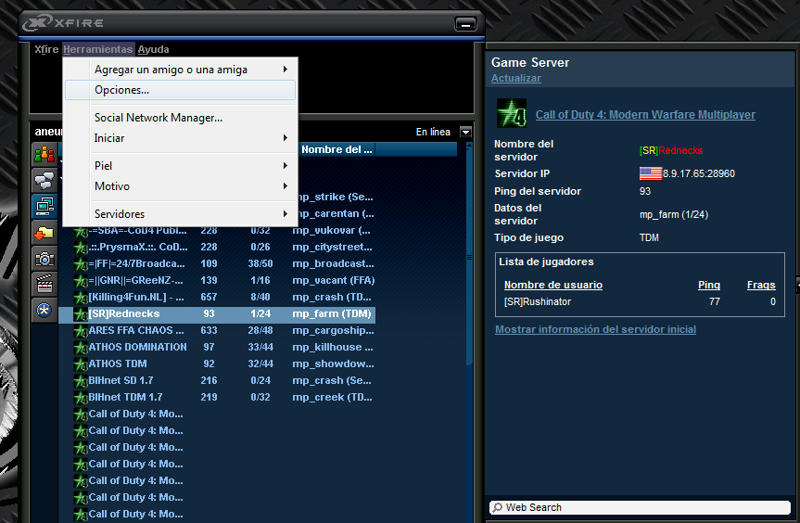The image size is (800, 523).
Task: Click the game icon beside ATHOS TDM
Action: point(81,364)
